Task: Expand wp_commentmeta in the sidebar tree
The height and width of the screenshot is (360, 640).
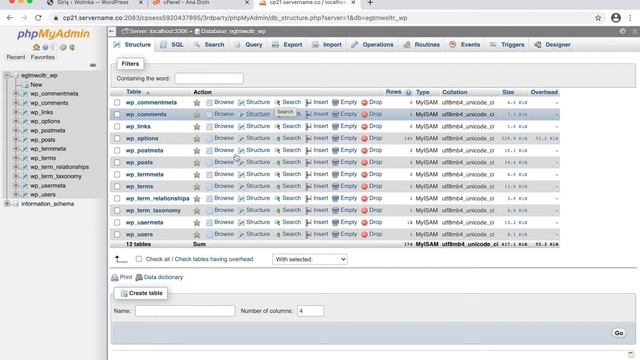Action: [x=16, y=94]
